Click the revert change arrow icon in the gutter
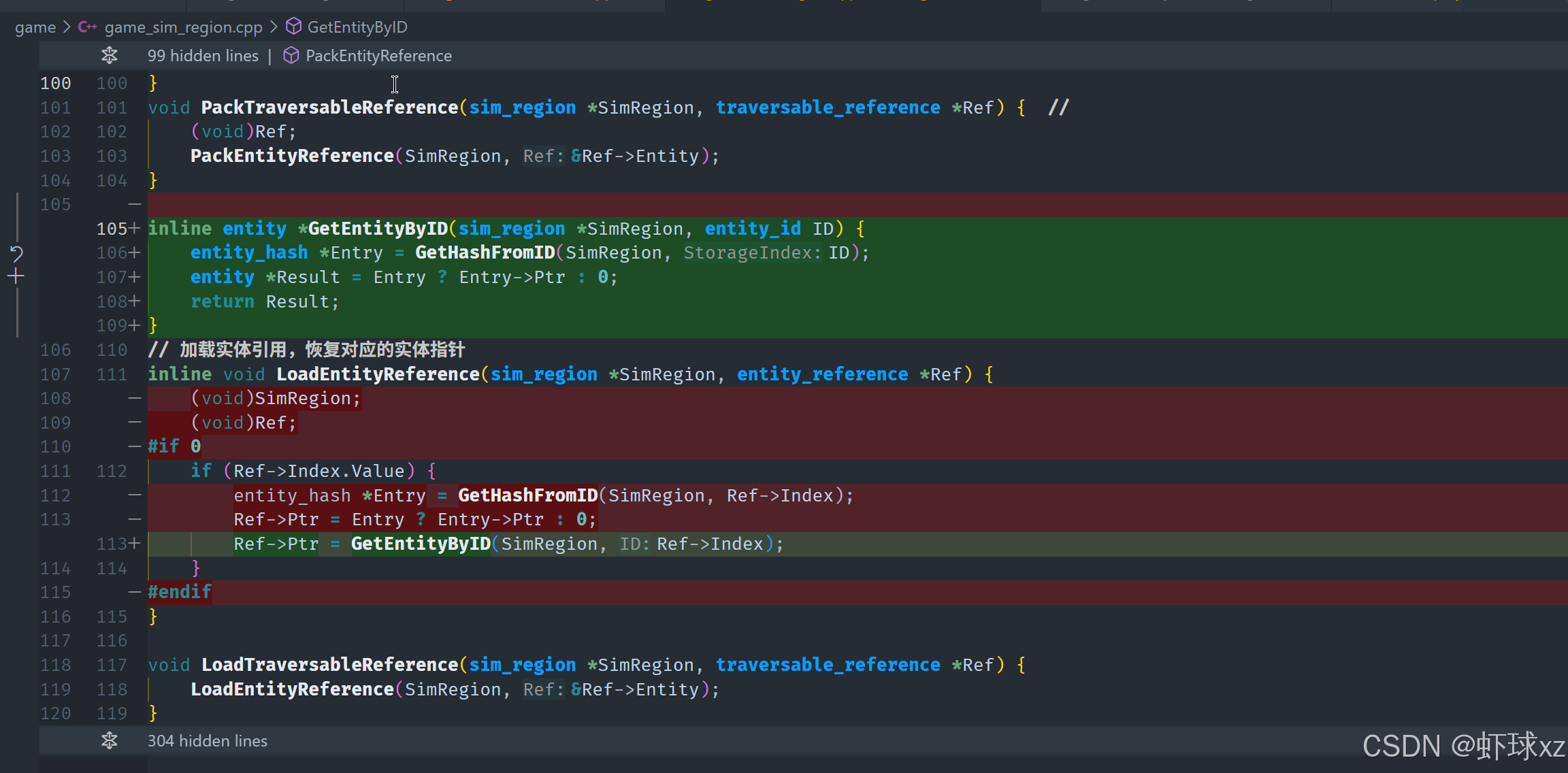This screenshot has height=773, width=1568. coord(16,254)
